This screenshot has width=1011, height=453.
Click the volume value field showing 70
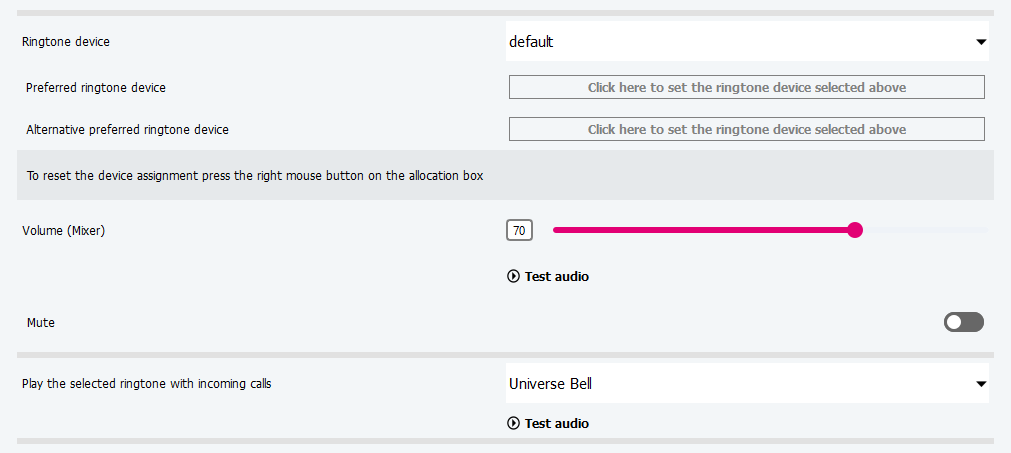(x=519, y=231)
